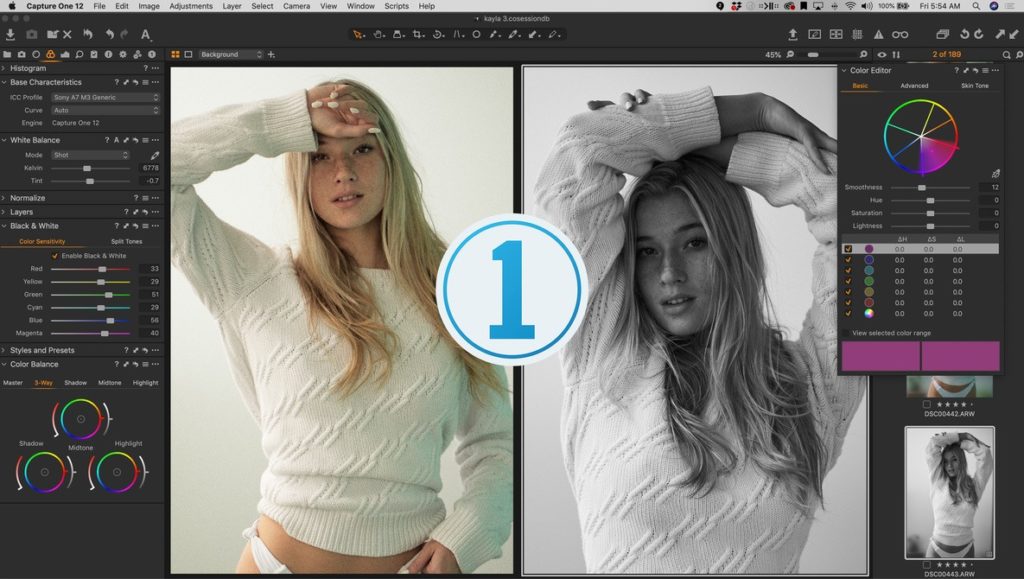Switch viewer to single image view

(x=188, y=55)
